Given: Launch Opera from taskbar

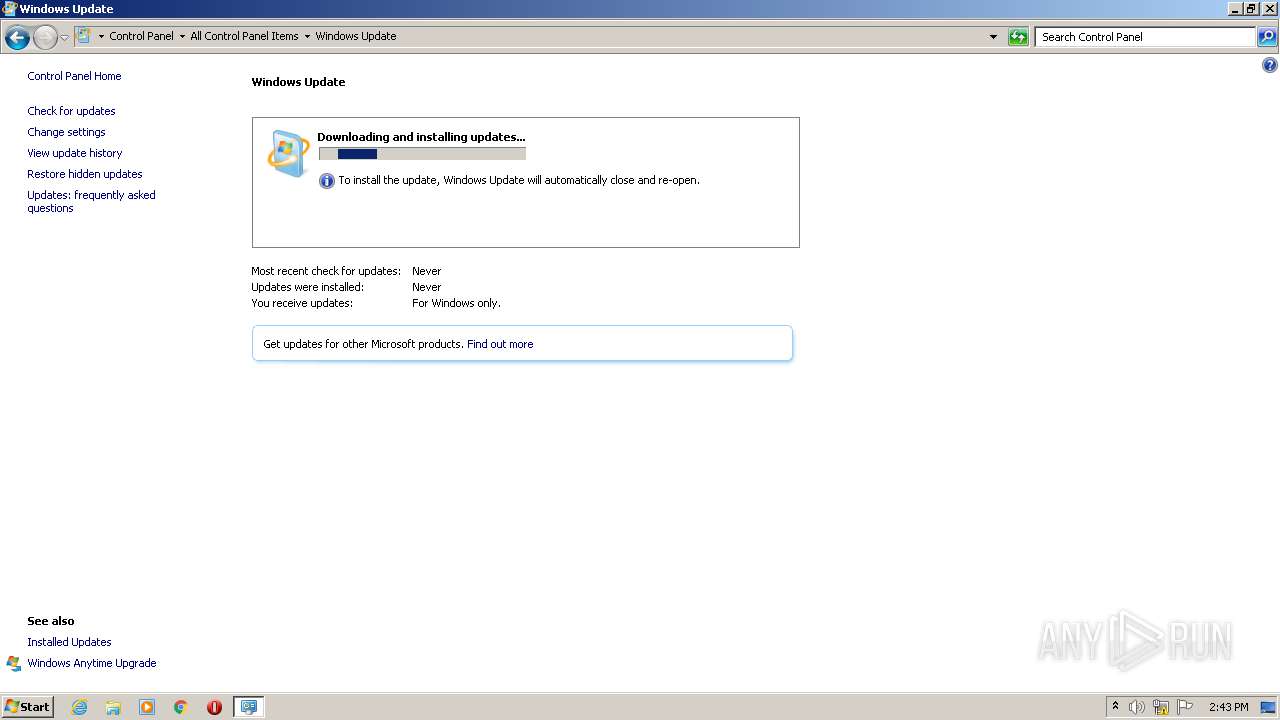Looking at the screenshot, I should pyautogui.click(x=214, y=707).
